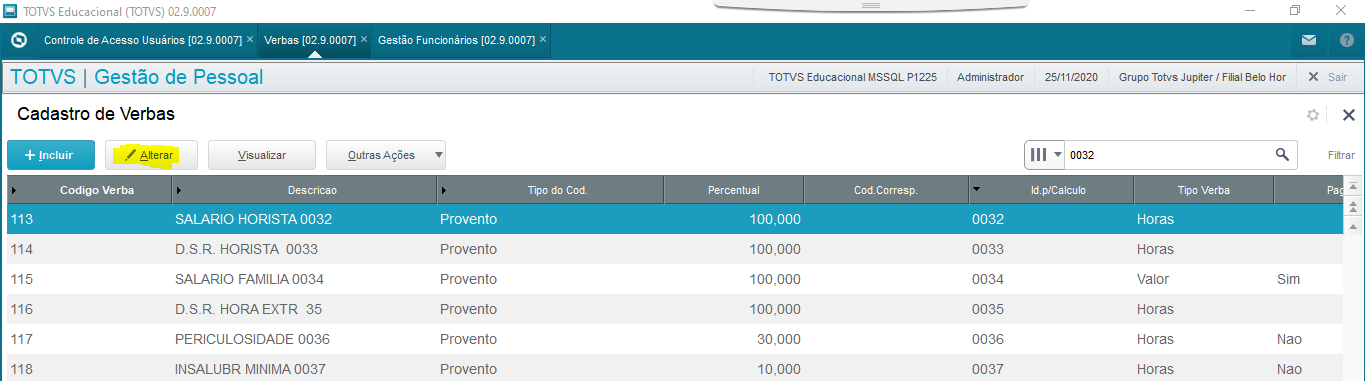Click Id.p/Calculo cell 0034
This screenshot has width=1365, height=381.
1050,279
